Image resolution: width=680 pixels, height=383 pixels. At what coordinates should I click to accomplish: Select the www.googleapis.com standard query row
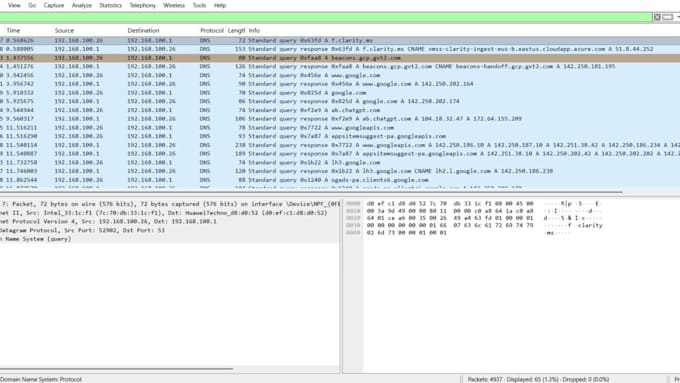pos(340,128)
